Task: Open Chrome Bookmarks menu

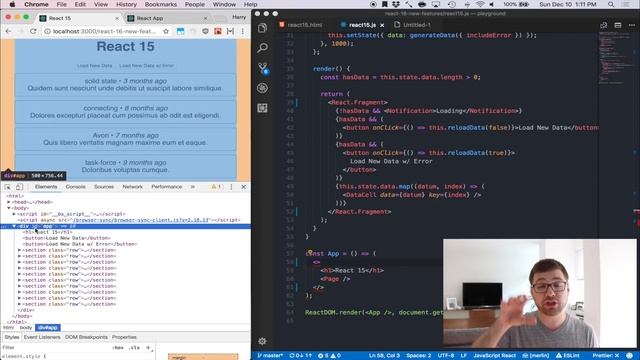Action: coord(161,4)
